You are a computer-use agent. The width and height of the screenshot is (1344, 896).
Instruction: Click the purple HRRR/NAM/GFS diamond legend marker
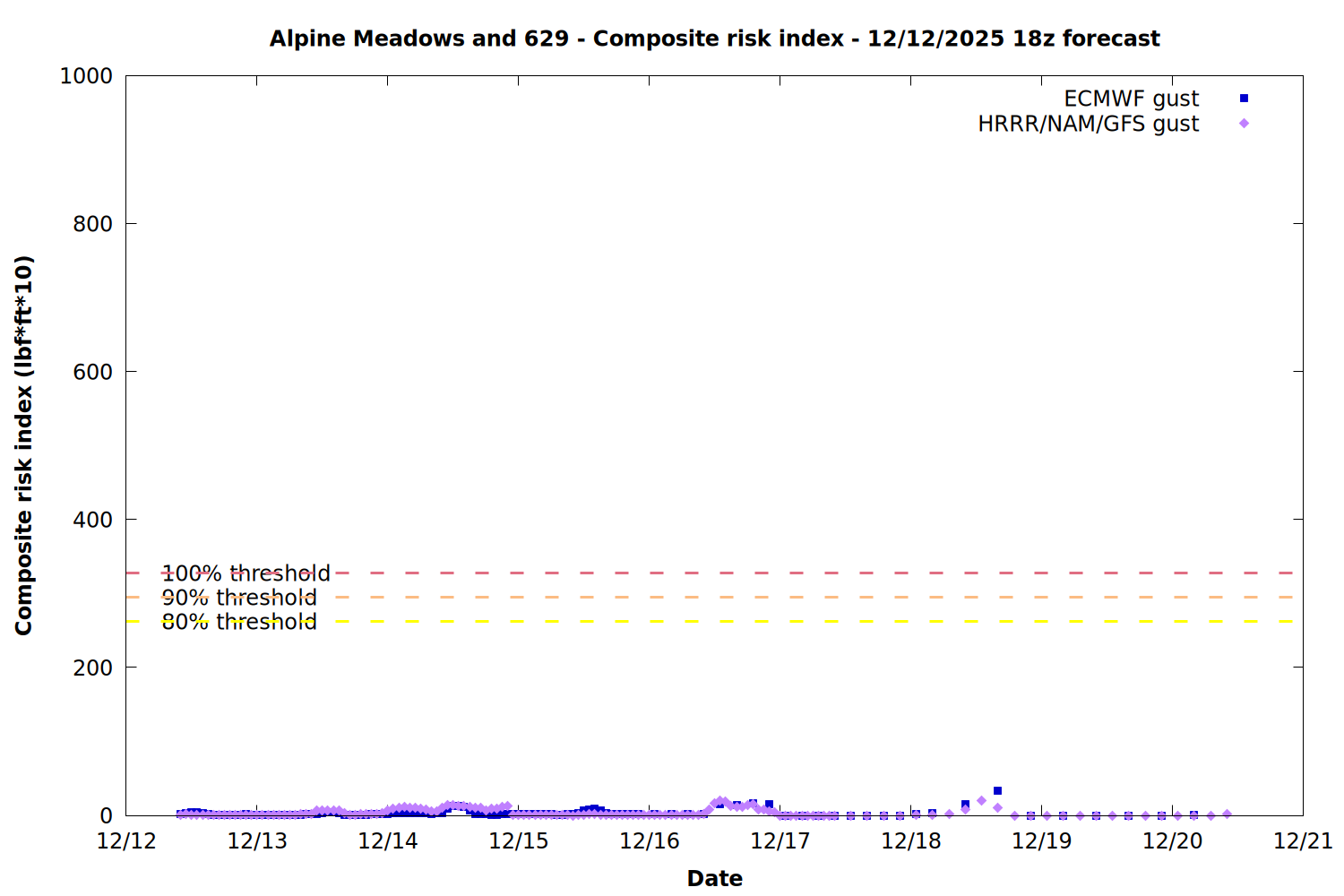(1244, 124)
